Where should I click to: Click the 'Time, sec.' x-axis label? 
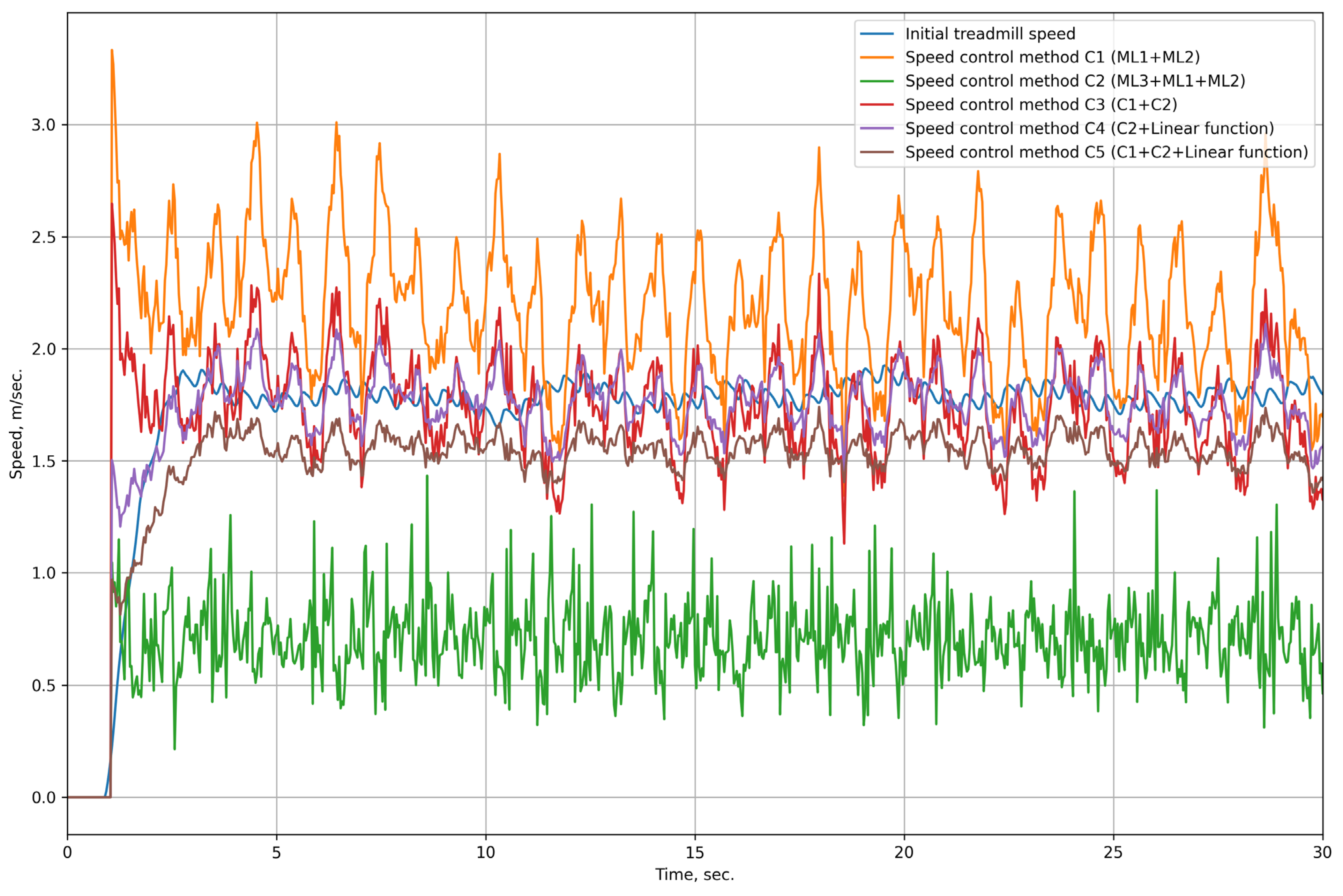point(695,875)
